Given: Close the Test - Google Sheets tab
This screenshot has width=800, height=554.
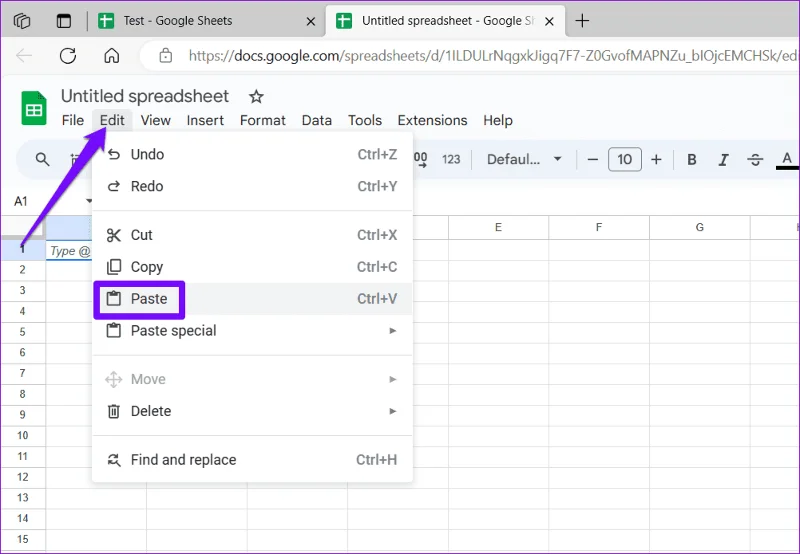Looking at the screenshot, I should (x=310, y=21).
